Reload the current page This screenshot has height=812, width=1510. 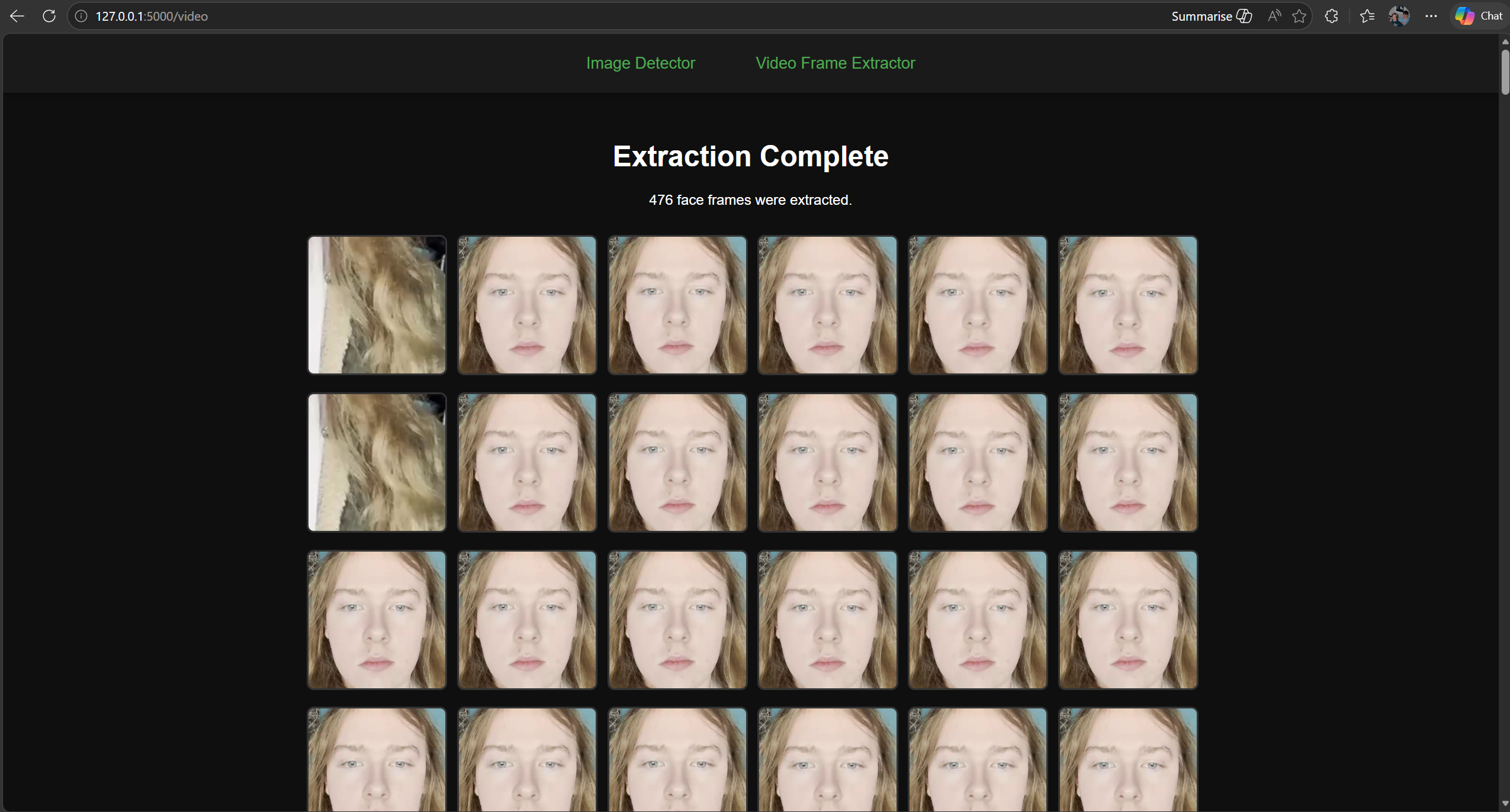(x=49, y=15)
